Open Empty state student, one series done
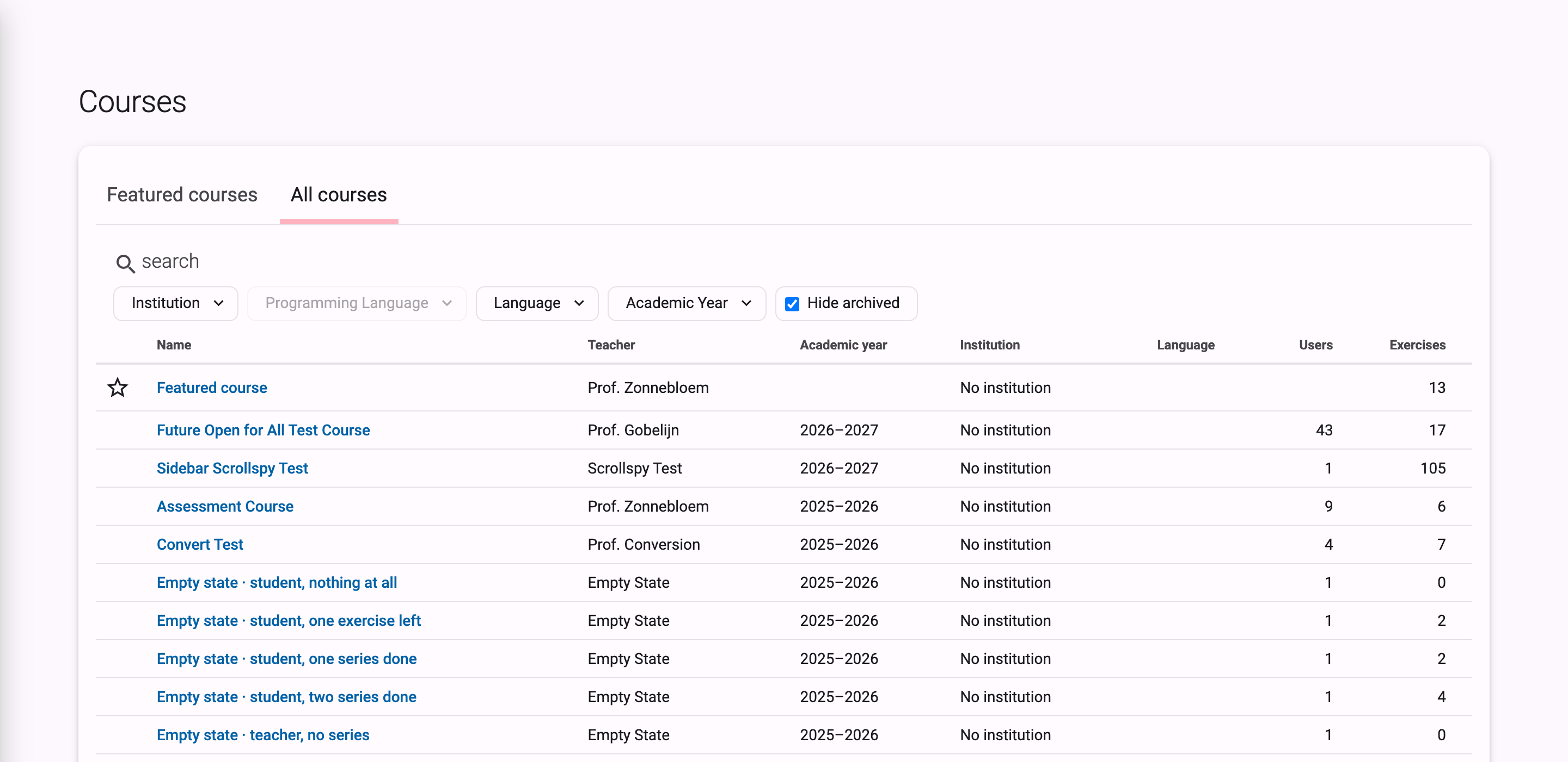The image size is (1568, 762). pos(287,659)
